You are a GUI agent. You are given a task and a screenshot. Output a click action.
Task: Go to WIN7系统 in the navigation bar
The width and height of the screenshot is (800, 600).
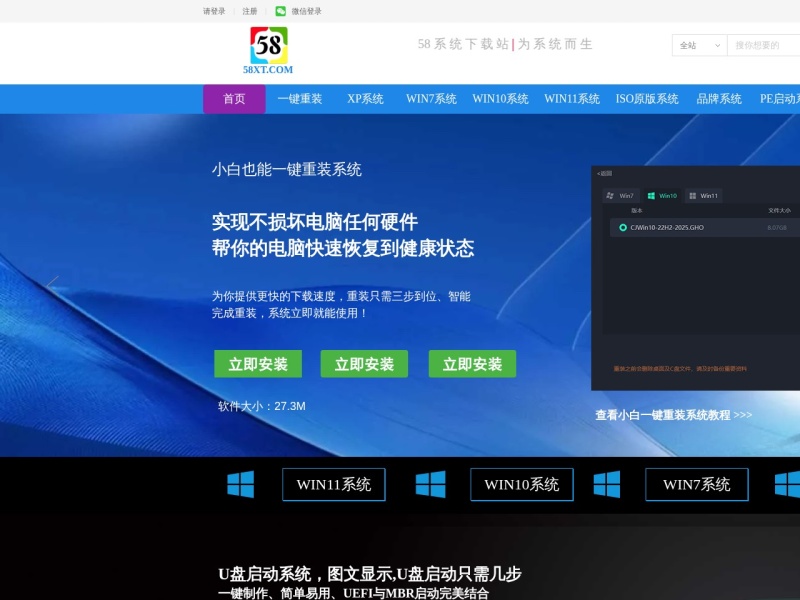431,99
